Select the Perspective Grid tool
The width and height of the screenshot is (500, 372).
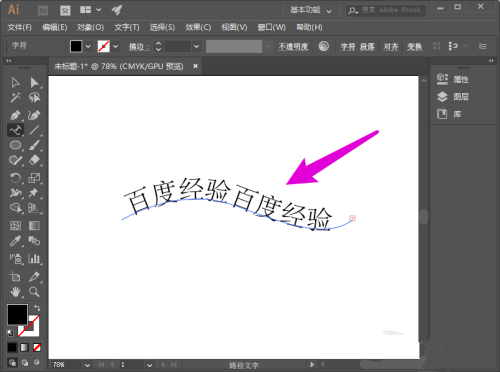point(34,208)
